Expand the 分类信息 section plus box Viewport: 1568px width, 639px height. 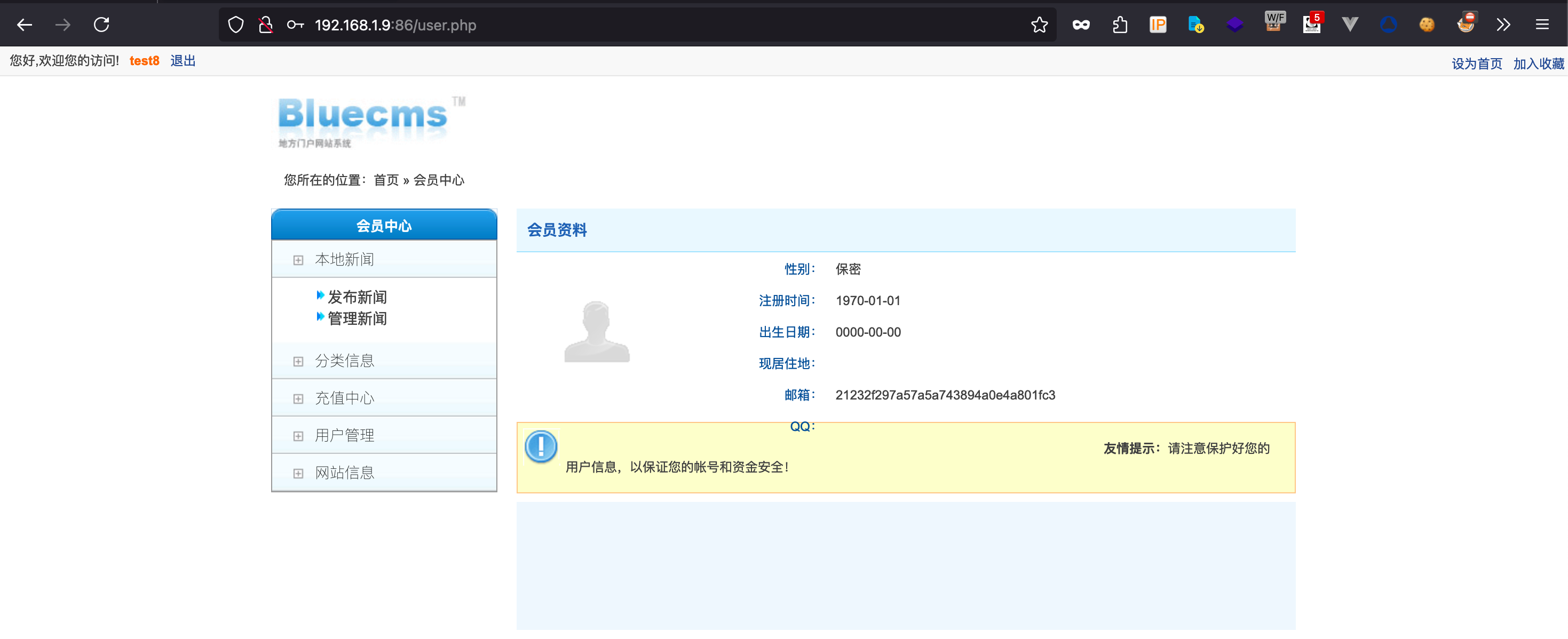[x=298, y=362]
